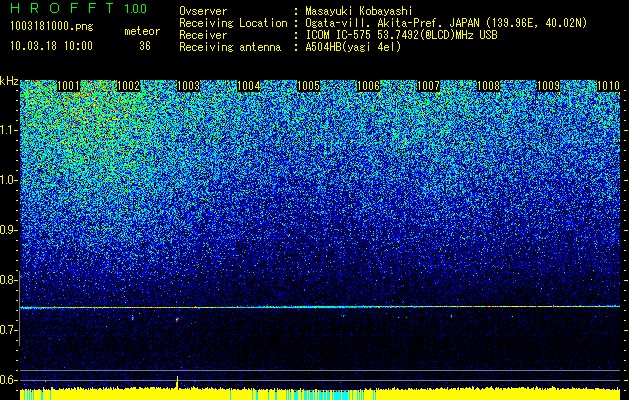Select the meteor count value 36
The image size is (629, 400).
click(x=145, y=46)
